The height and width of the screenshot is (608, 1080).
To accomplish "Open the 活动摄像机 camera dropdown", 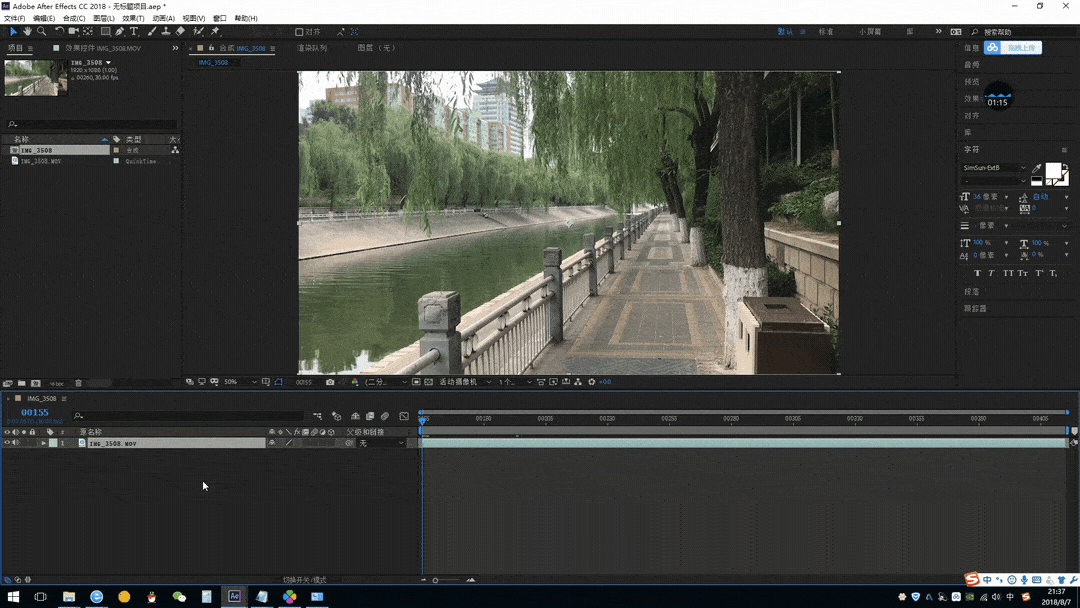I will [x=465, y=381].
